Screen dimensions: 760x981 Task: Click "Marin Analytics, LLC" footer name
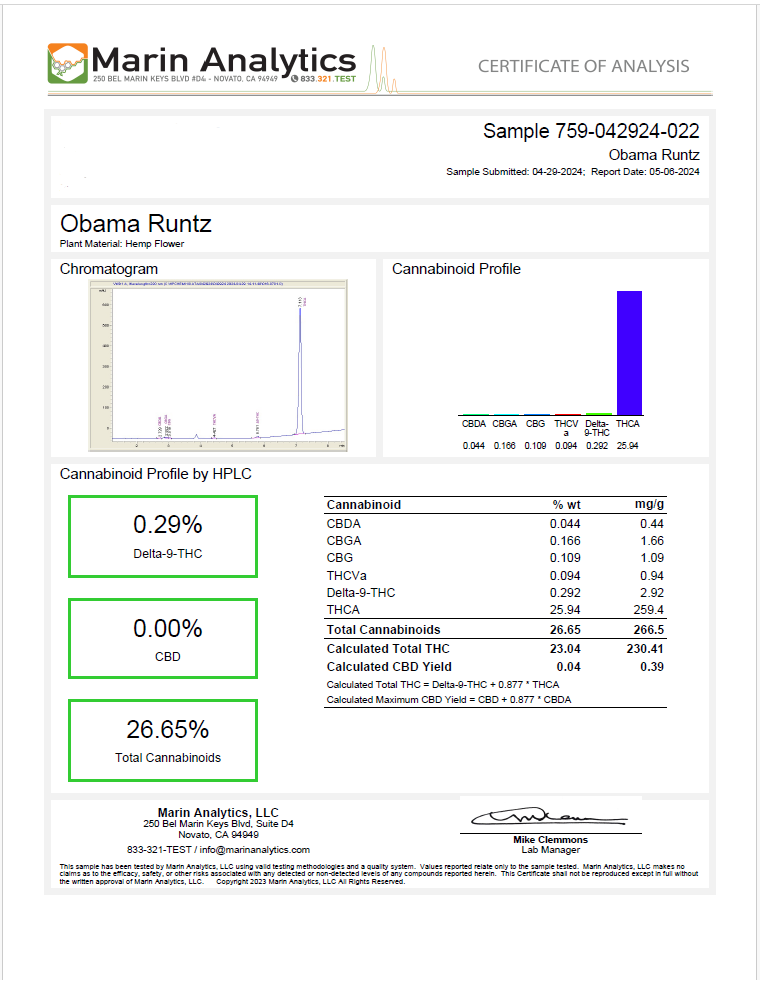[218, 812]
